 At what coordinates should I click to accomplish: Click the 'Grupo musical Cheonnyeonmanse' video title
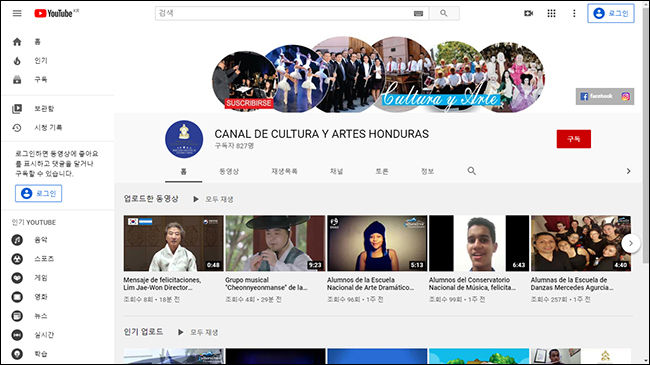click(x=266, y=284)
